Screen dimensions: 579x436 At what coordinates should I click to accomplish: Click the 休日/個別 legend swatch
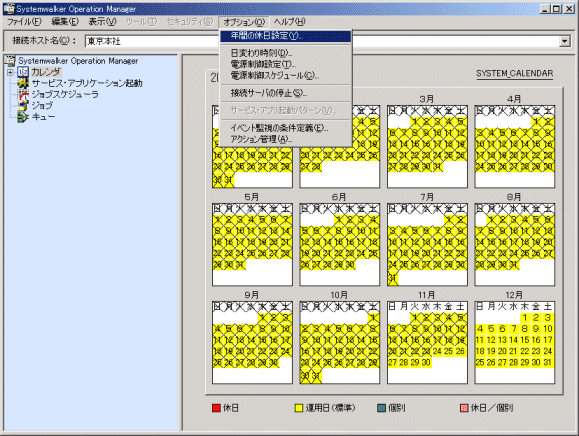pos(464,408)
